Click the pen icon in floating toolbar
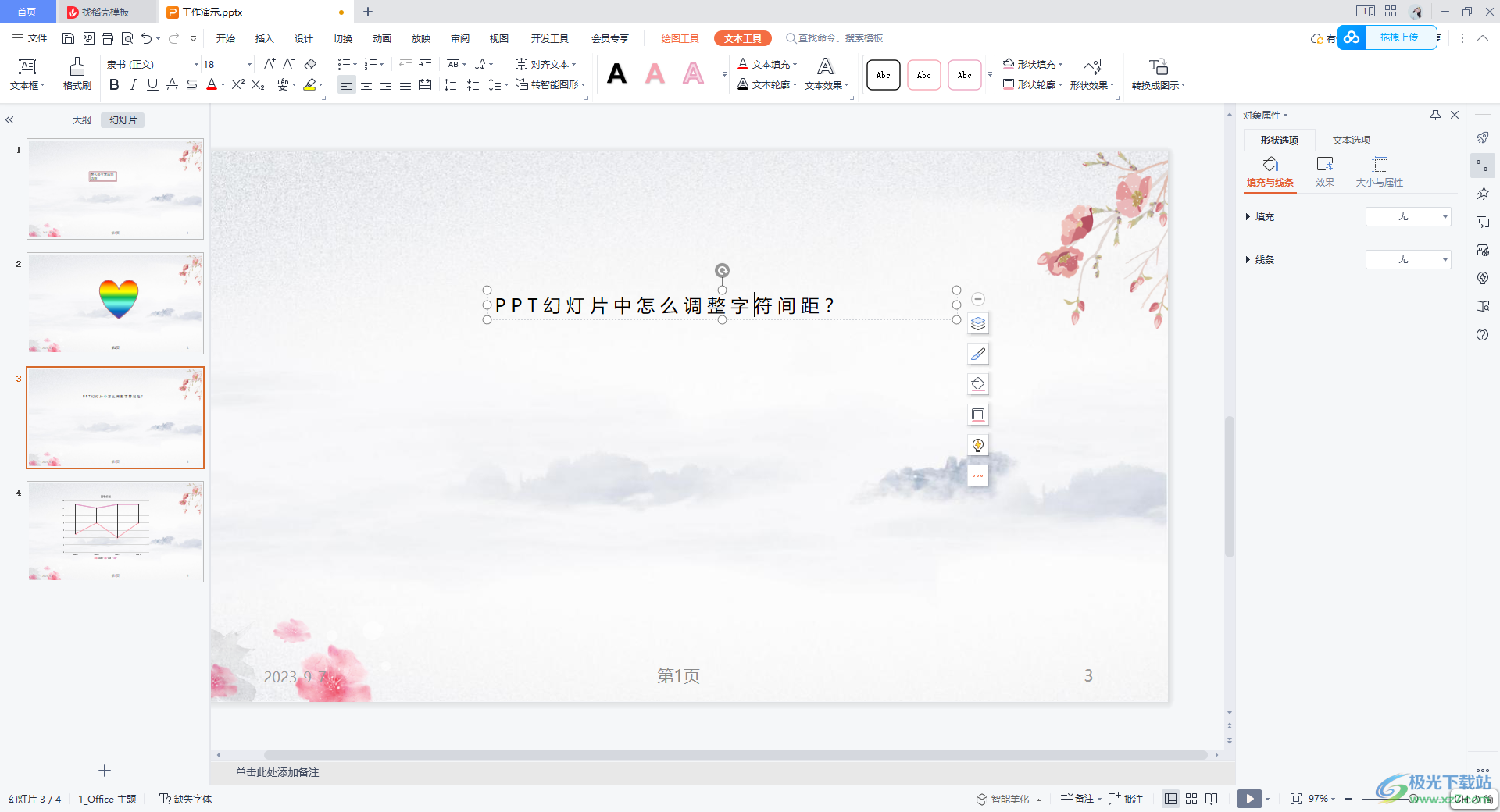Viewport: 1500px width, 812px height. [x=978, y=354]
